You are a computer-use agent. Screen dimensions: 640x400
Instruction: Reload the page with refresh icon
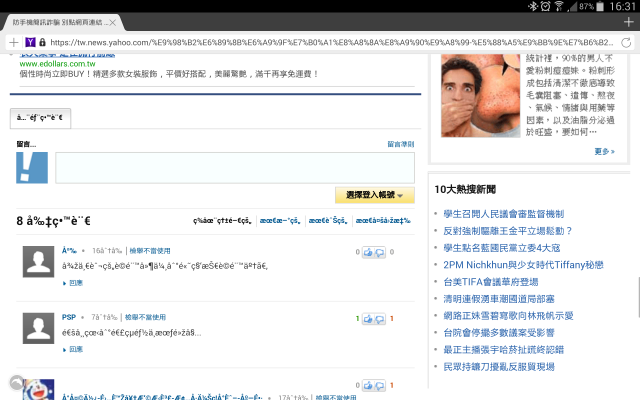pyautogui.click(x=626, y=42)
